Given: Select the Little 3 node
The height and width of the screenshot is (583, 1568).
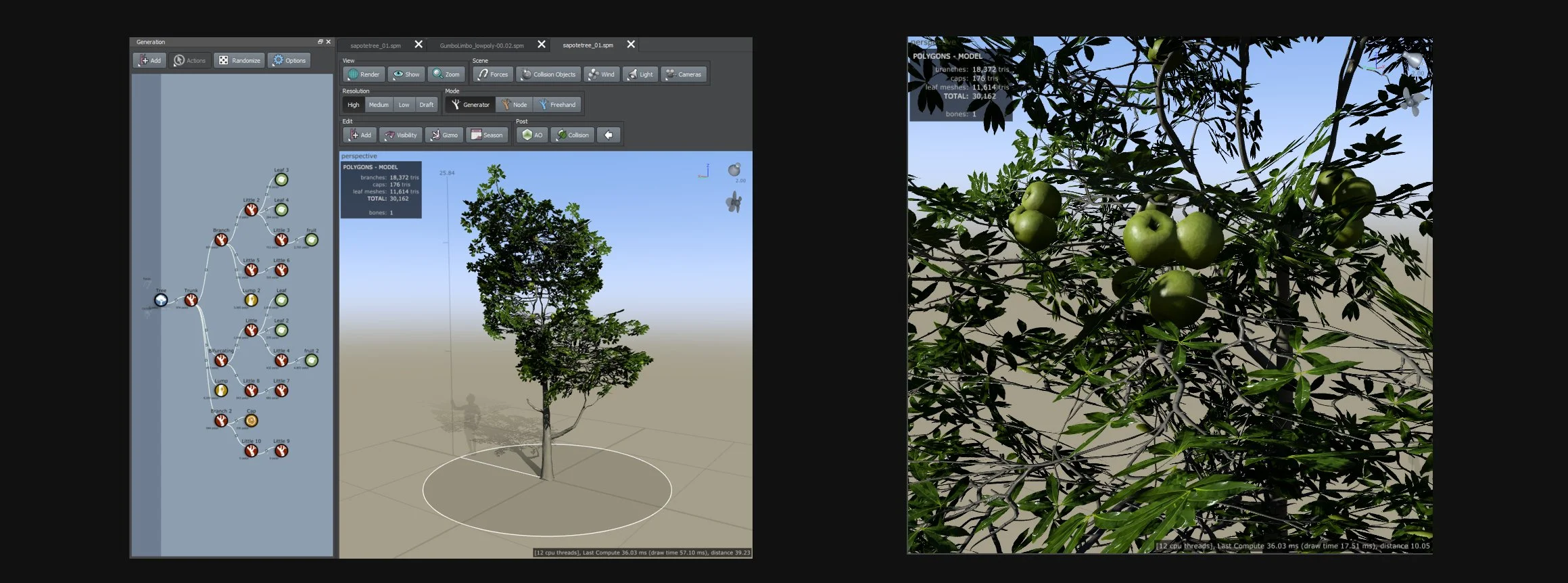Looking at the screenshot, I should pos(281,239).
